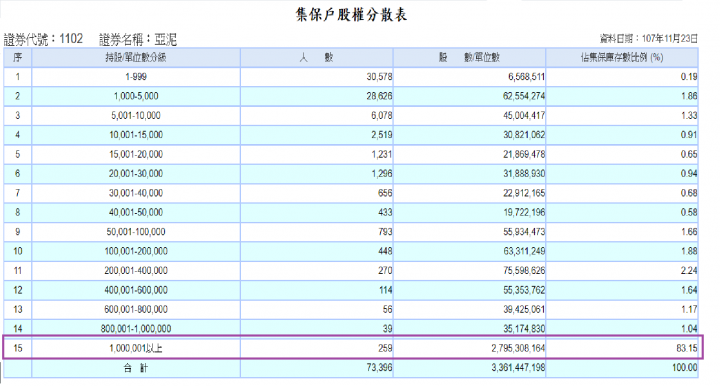The width and height of the screenshot is (720, 386).
Task: Click share count 19,722,196
Action: pos(524,213)
